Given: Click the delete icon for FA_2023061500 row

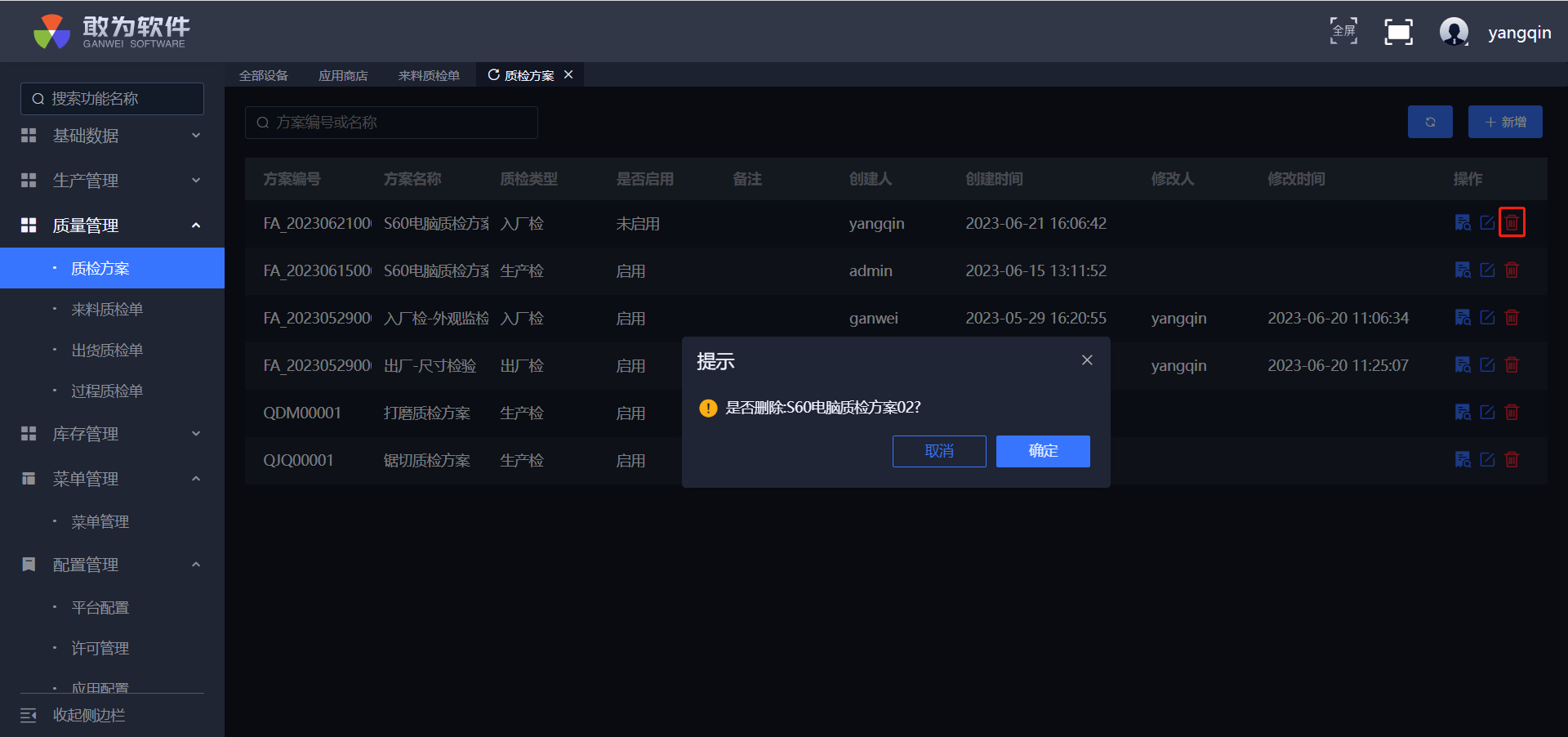Looking at the screenshot, I should point(1512,270).
